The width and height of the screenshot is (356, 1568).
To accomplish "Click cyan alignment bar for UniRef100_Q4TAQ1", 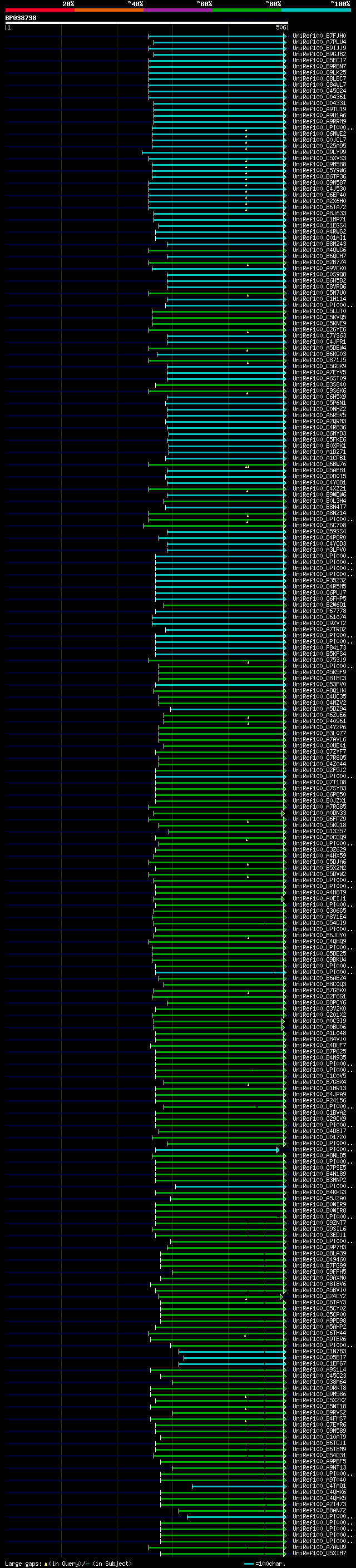I will coord(239,1486).
